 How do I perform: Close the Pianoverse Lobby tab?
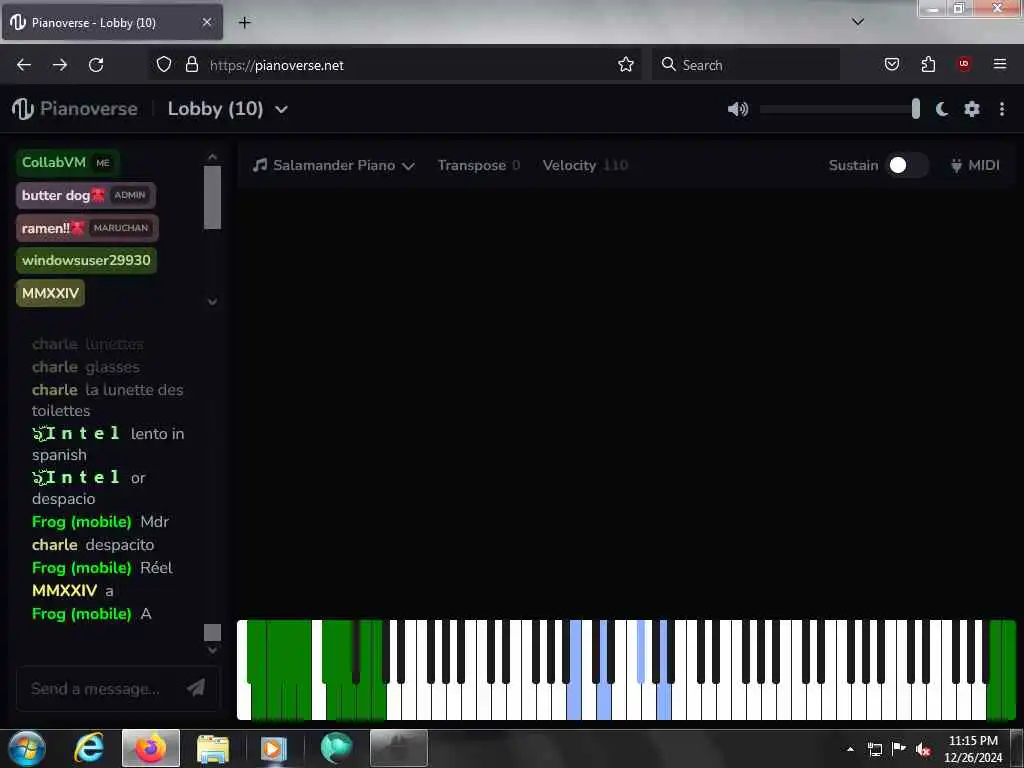[206, 22]
